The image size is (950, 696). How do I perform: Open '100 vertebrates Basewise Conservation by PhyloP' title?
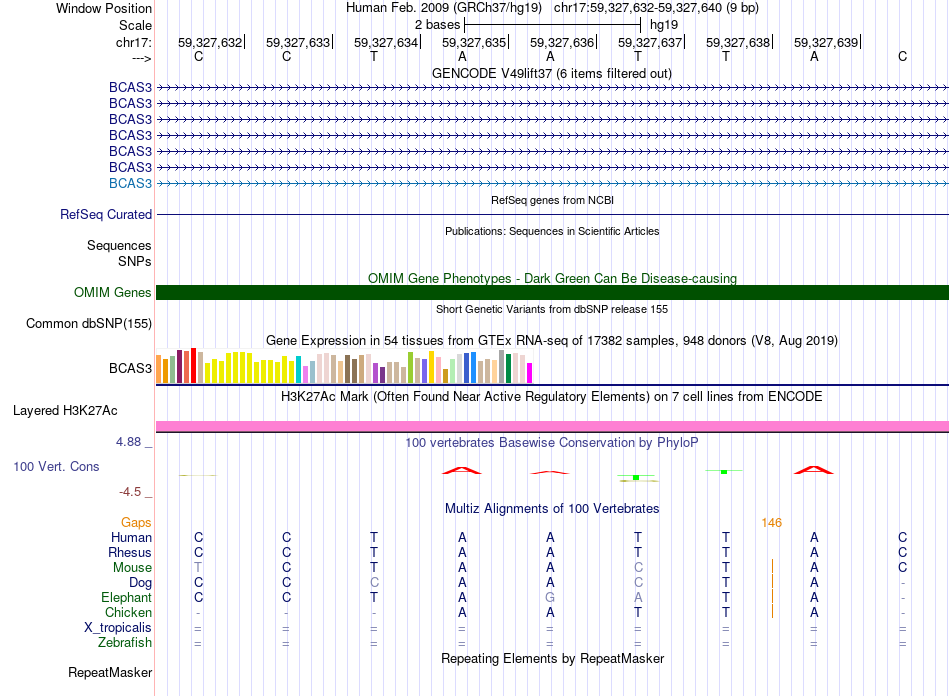pos(551,443)
